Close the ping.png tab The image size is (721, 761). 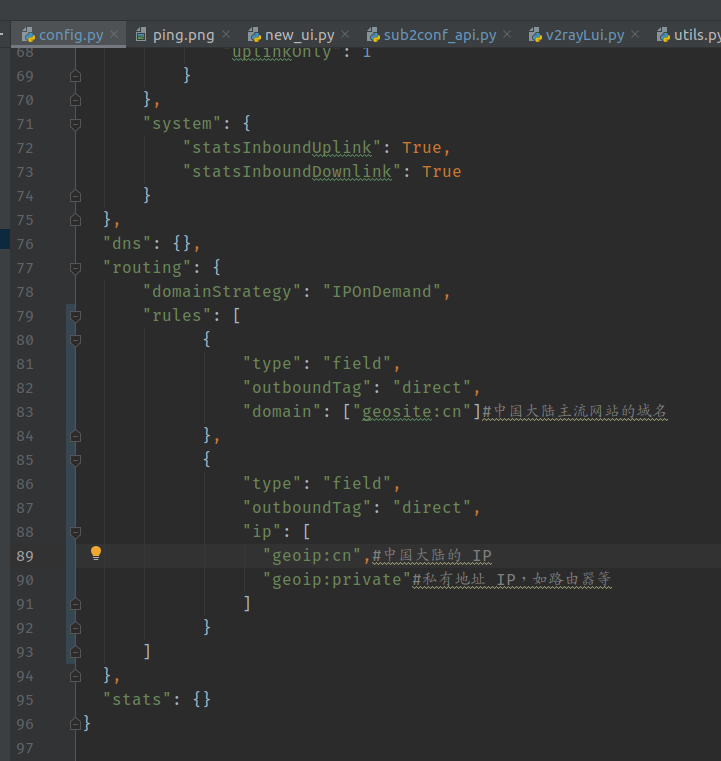point(226,34)
